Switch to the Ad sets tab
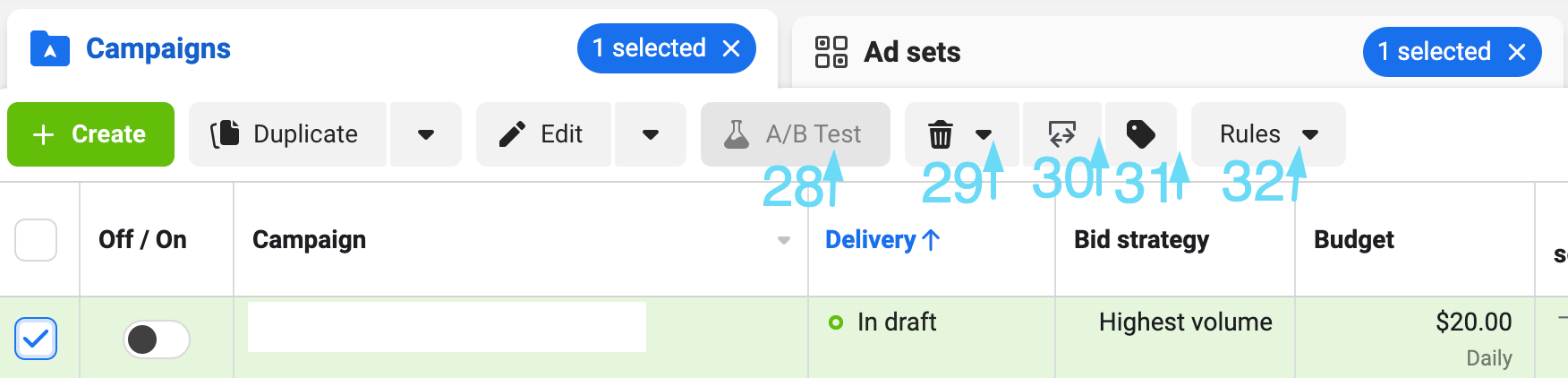The image size is (1568, 378). 912,52
